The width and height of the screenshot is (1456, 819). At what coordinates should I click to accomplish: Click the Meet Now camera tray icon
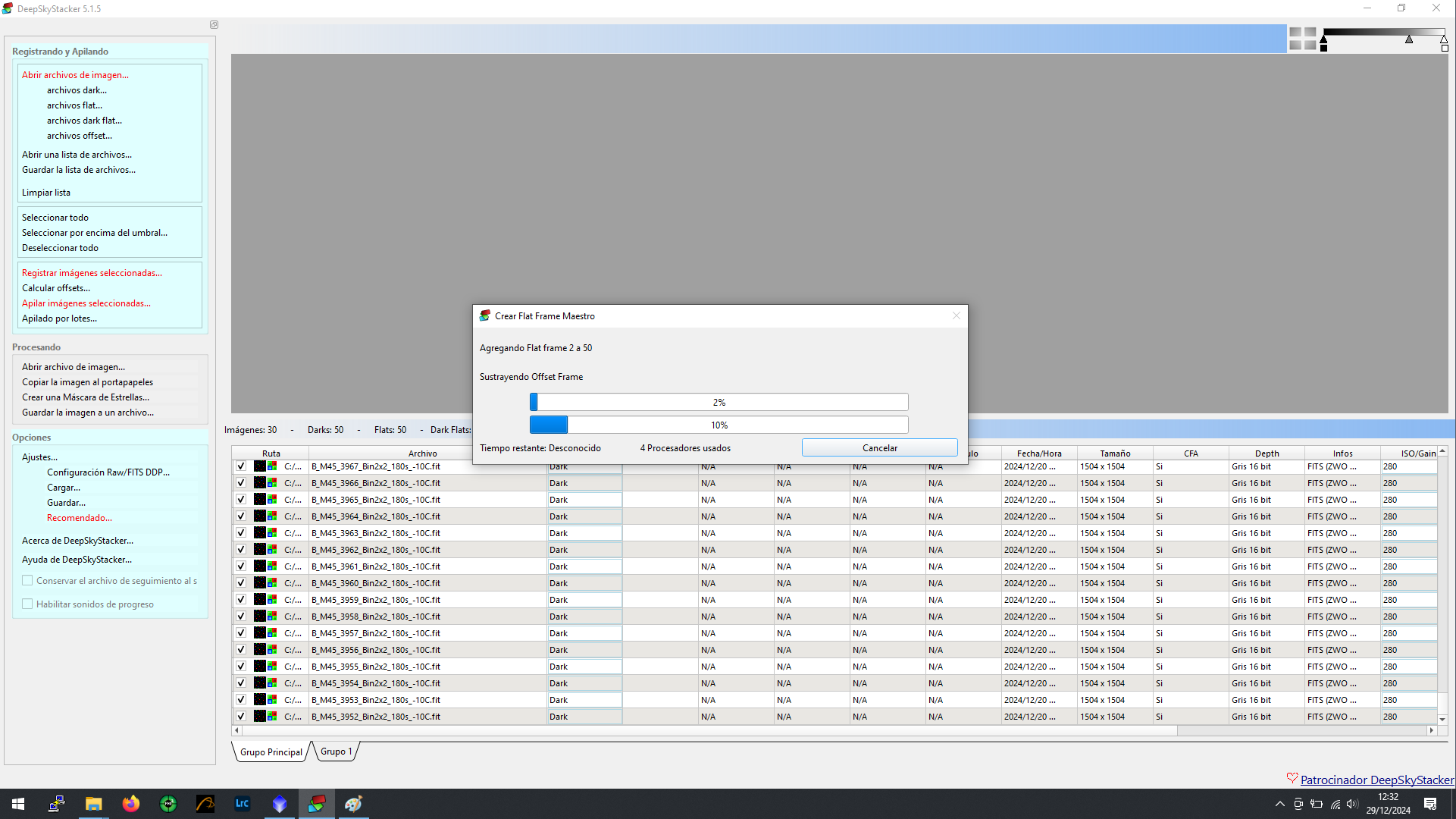pos(1298,804)
